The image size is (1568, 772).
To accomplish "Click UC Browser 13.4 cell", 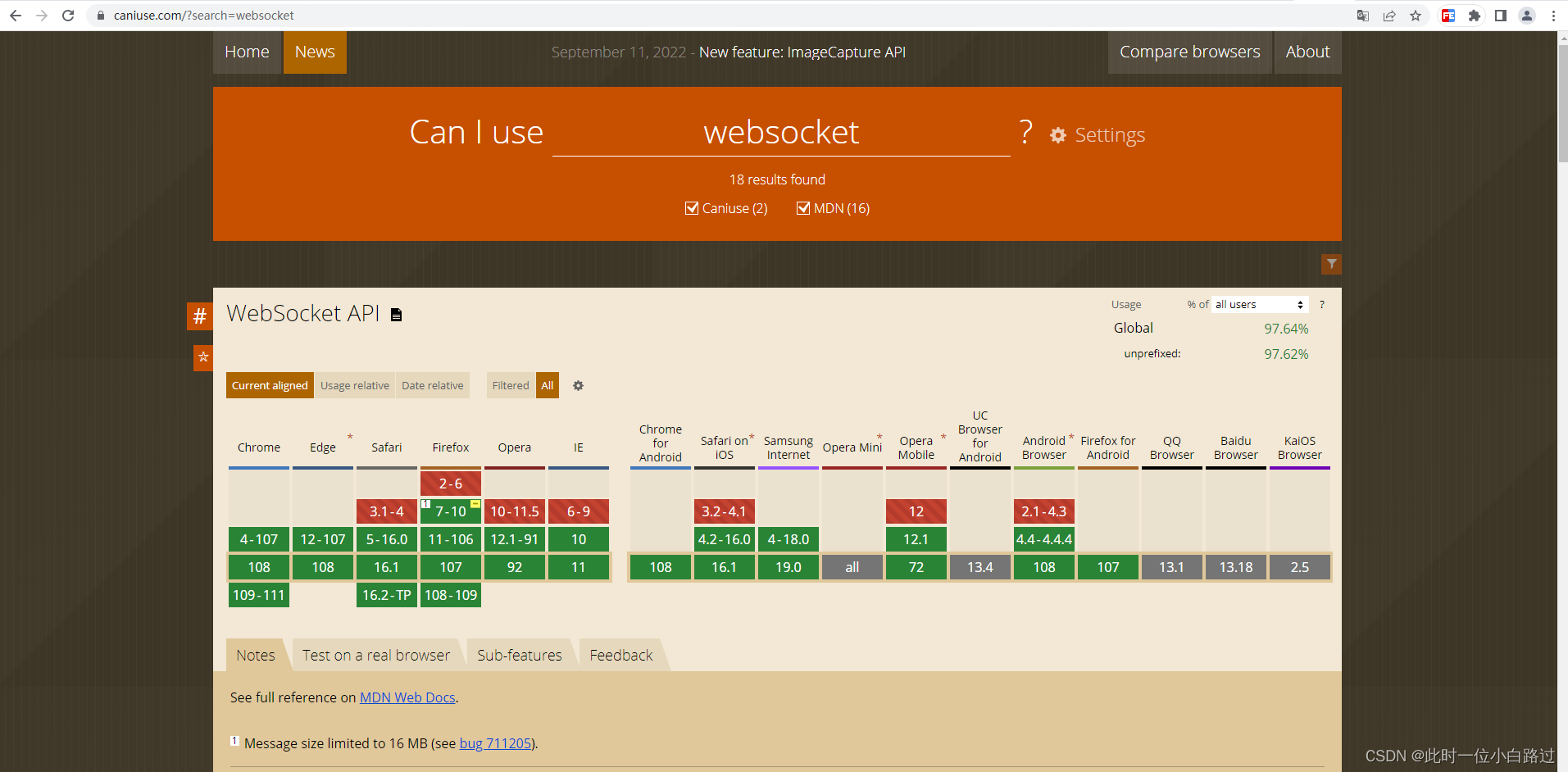I will [x=980, y=567].
